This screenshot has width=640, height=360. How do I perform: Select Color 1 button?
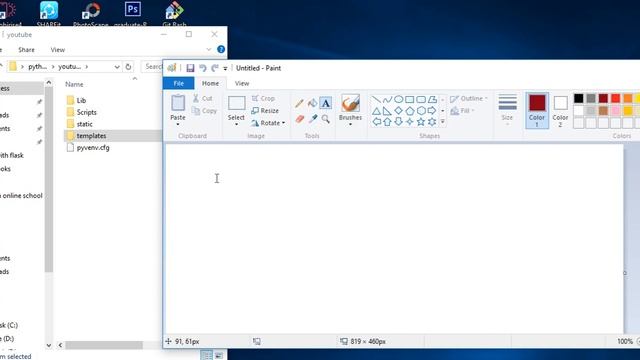537,111
